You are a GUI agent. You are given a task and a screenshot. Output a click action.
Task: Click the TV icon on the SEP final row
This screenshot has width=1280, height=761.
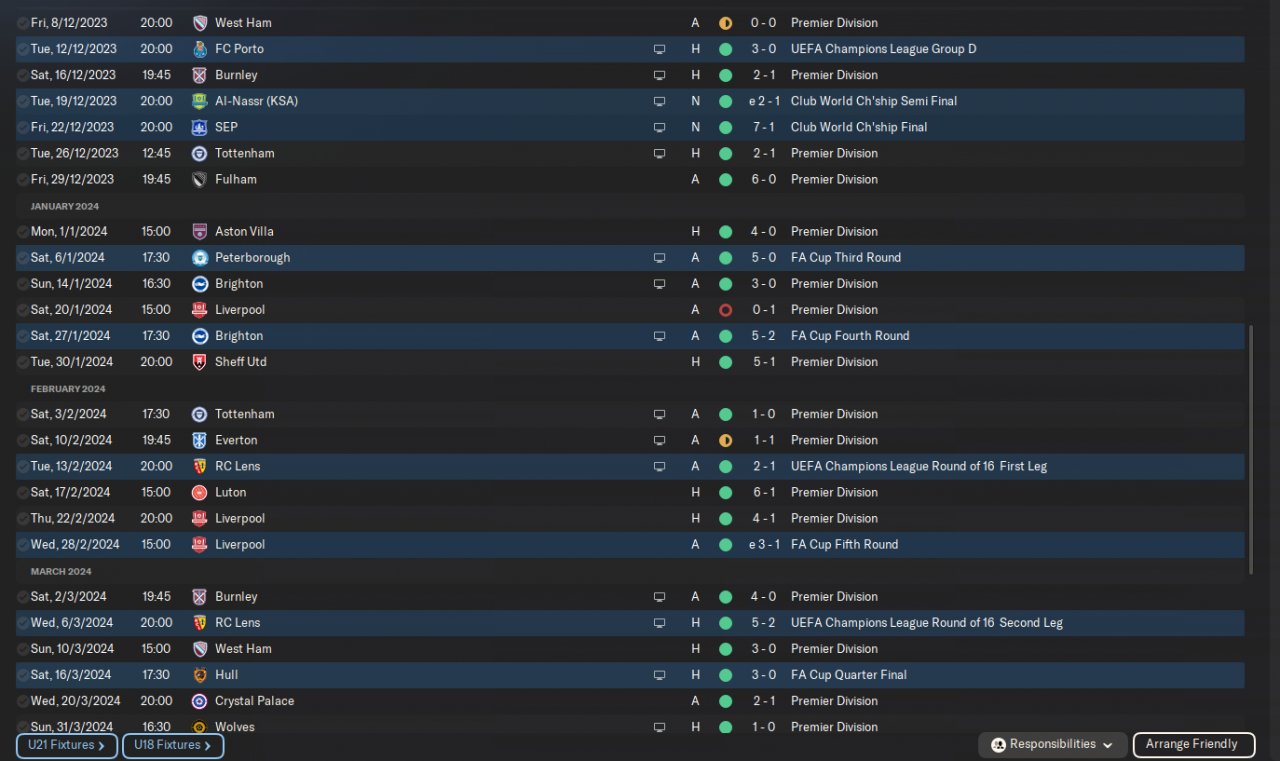(659, 127)
